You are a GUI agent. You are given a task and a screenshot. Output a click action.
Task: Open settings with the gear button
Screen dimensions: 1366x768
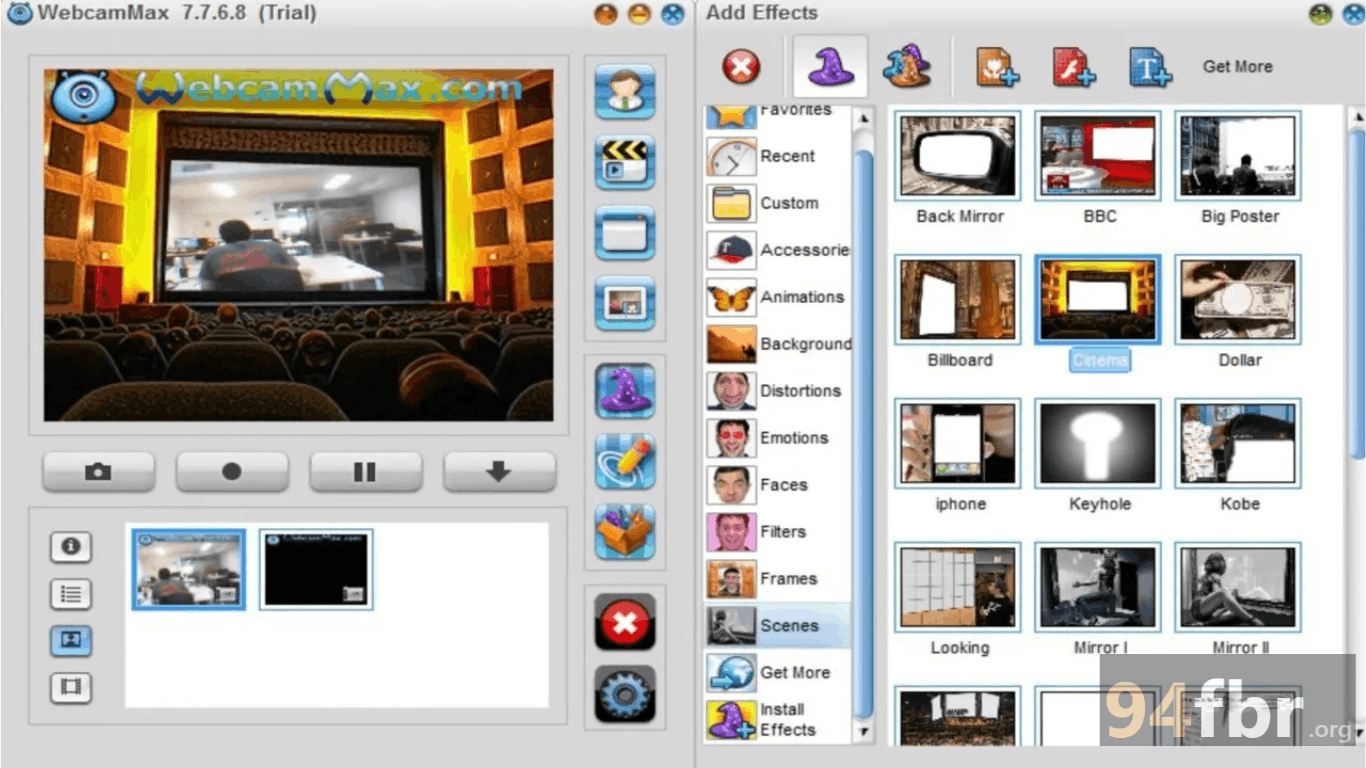(625, 693)
